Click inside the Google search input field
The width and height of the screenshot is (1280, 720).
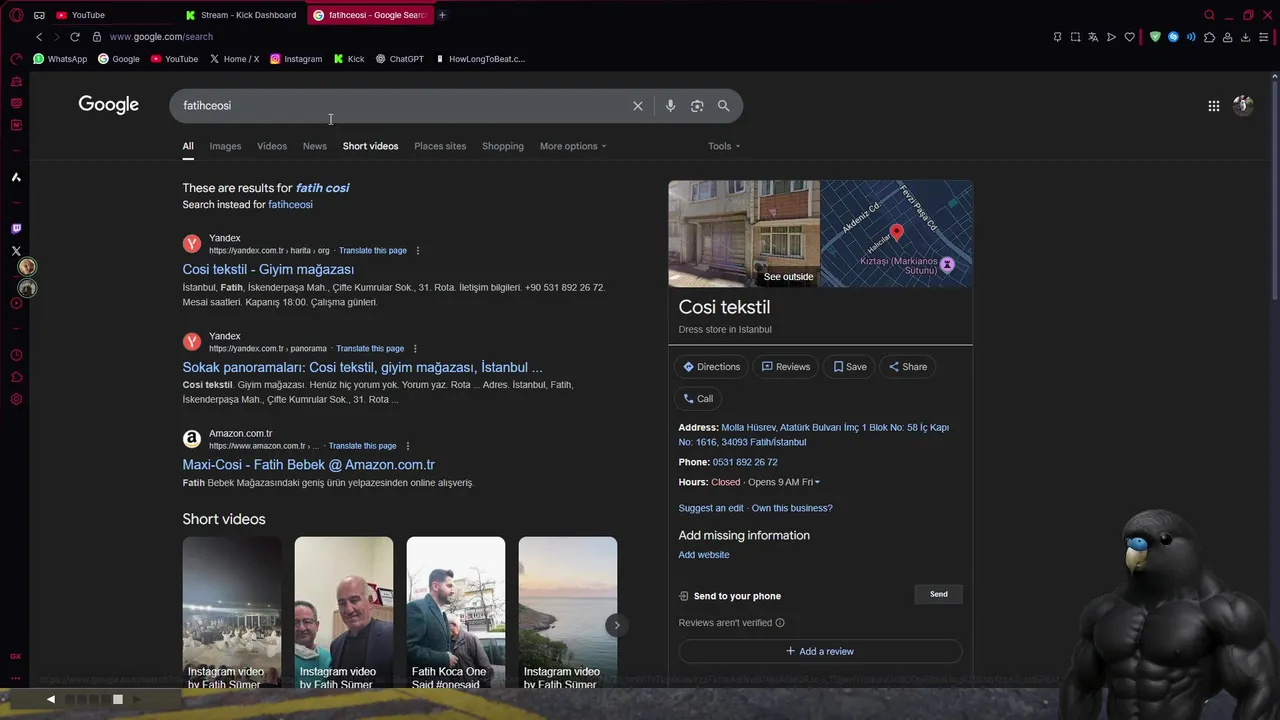pyautogui.click(x=400, y=106)
